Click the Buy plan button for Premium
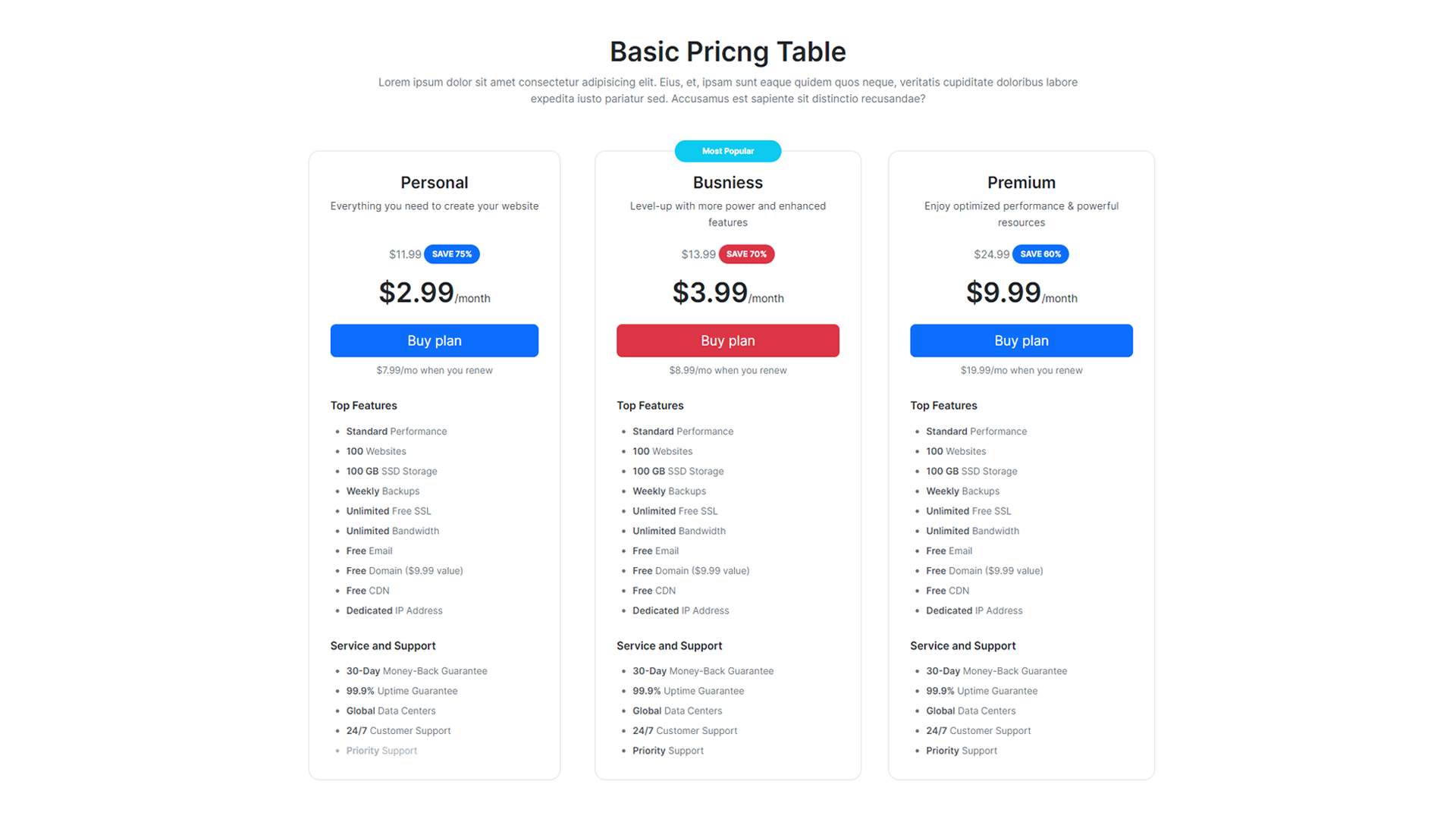This screenshot has width=1456, height=819. click(1021, 340)
